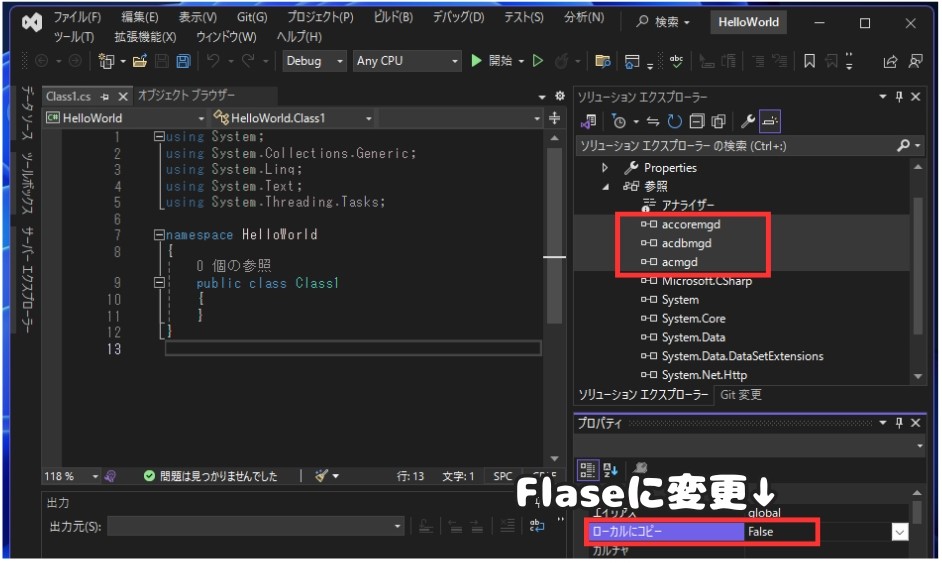This screenshot has width=942, height=563.
Task: Select the acdbmgd reference
Action: coord(687,243)
